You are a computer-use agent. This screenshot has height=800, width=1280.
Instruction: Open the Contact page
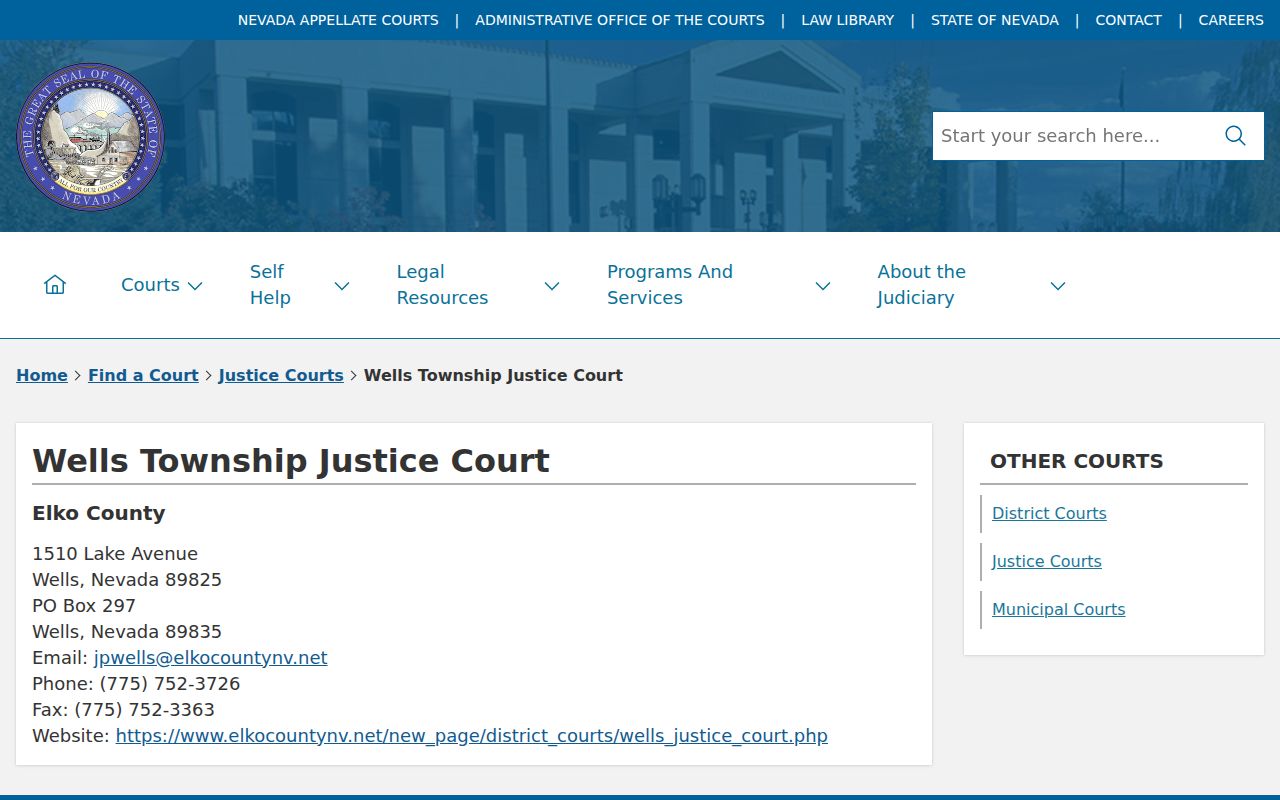pyautogui.click(x=1129, y=20)
